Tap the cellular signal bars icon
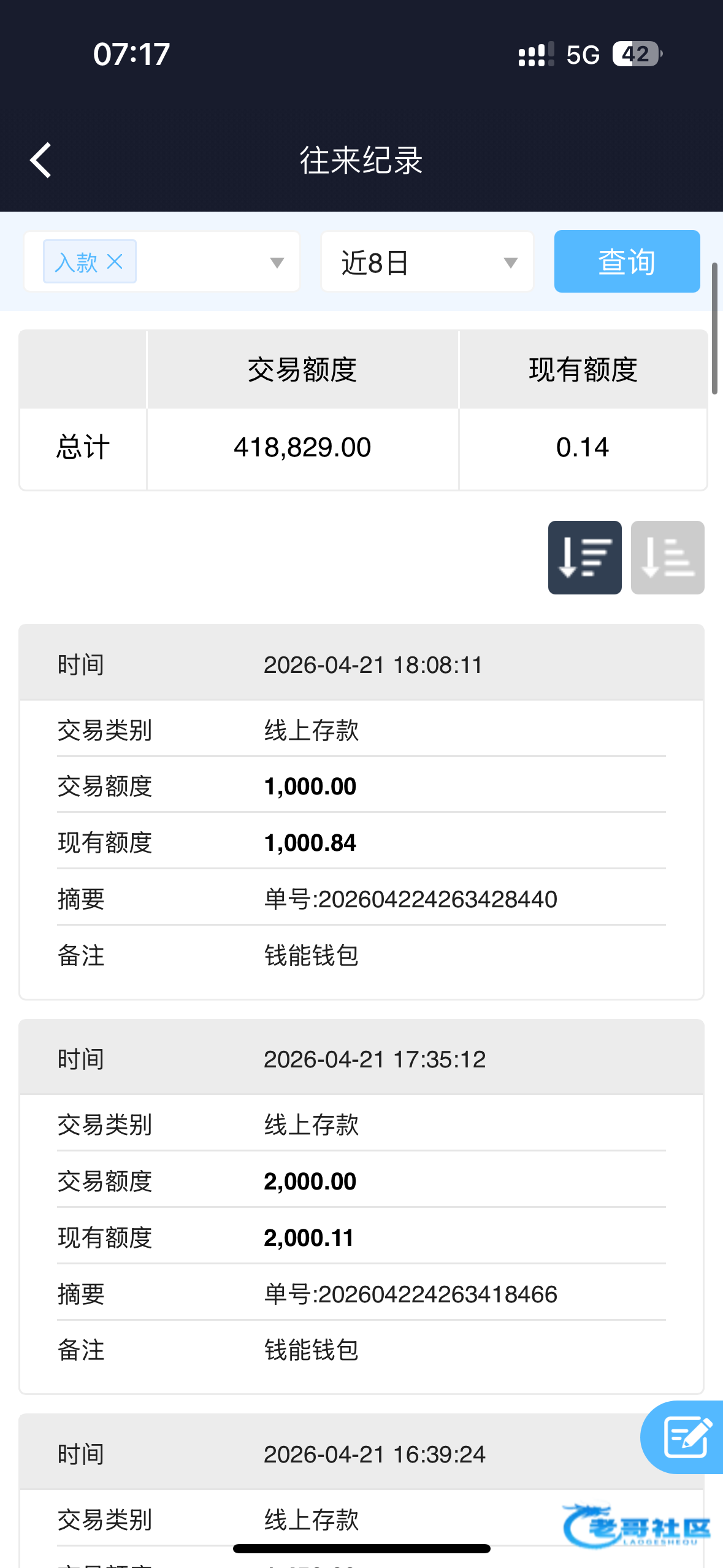 click(x=536, y=54)
